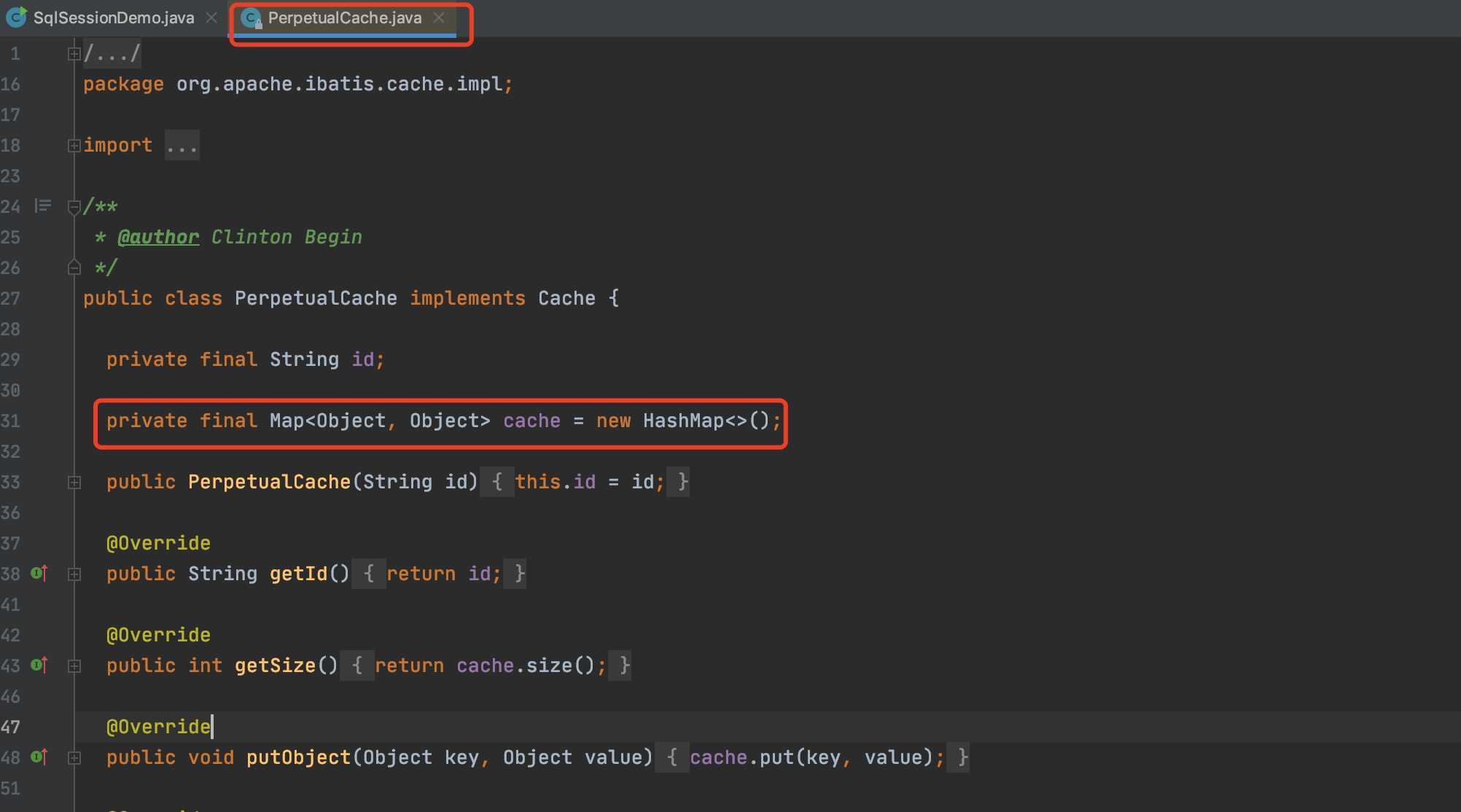This screenshot has width=1461, height=812.
Task: Click the cache field name on line 31
Action: (x=531, y=421)
